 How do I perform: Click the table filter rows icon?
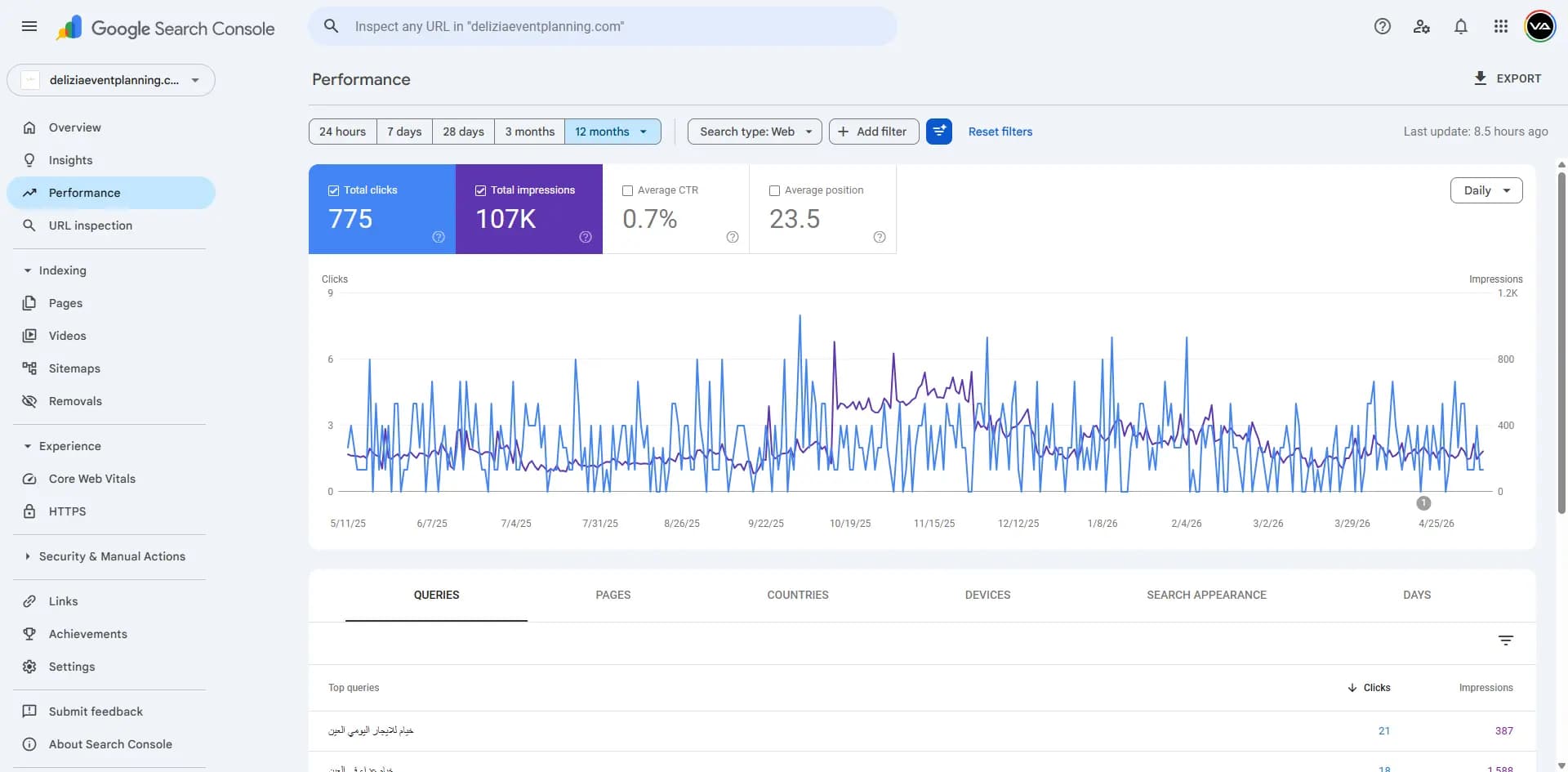[1506, 640]
